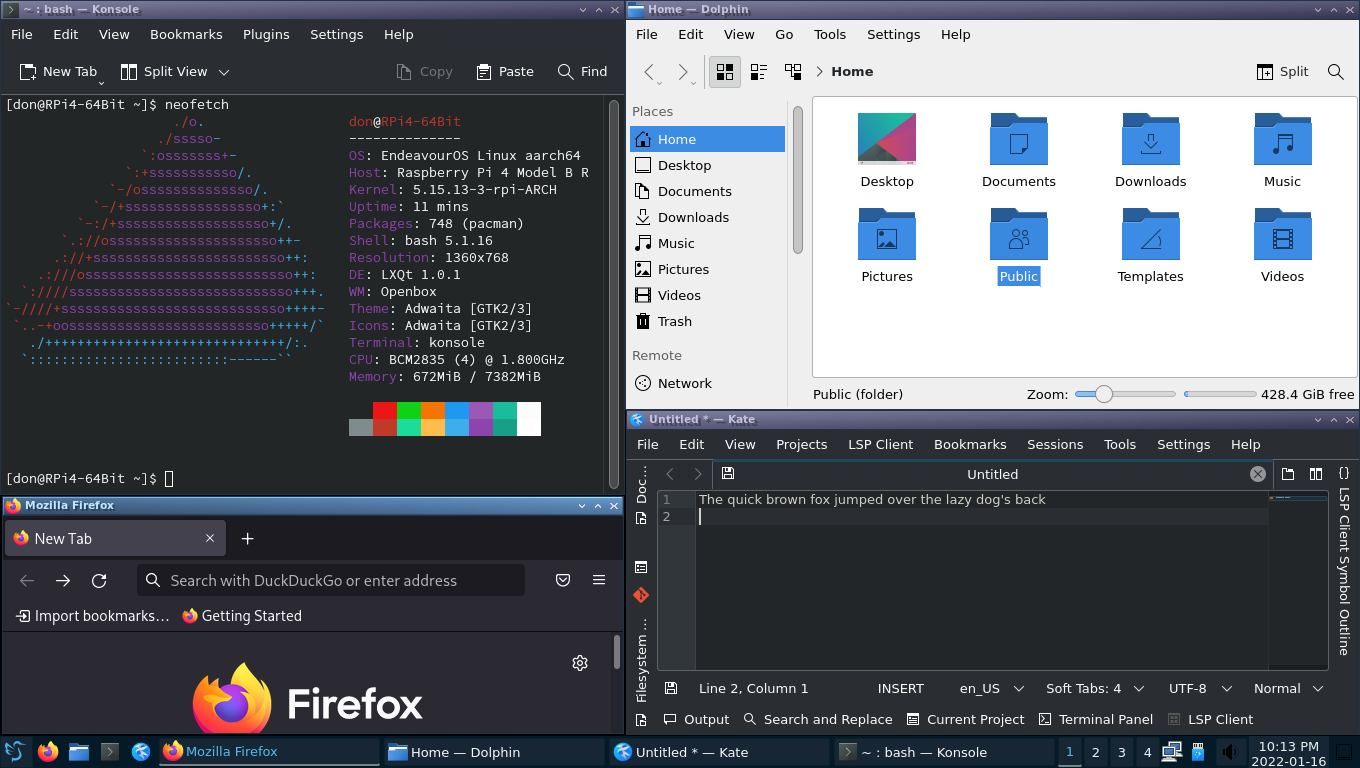The width and height of the screenshot is (1360, 768).
Task: Go forward in Dolphin
Action: point(684,72)
